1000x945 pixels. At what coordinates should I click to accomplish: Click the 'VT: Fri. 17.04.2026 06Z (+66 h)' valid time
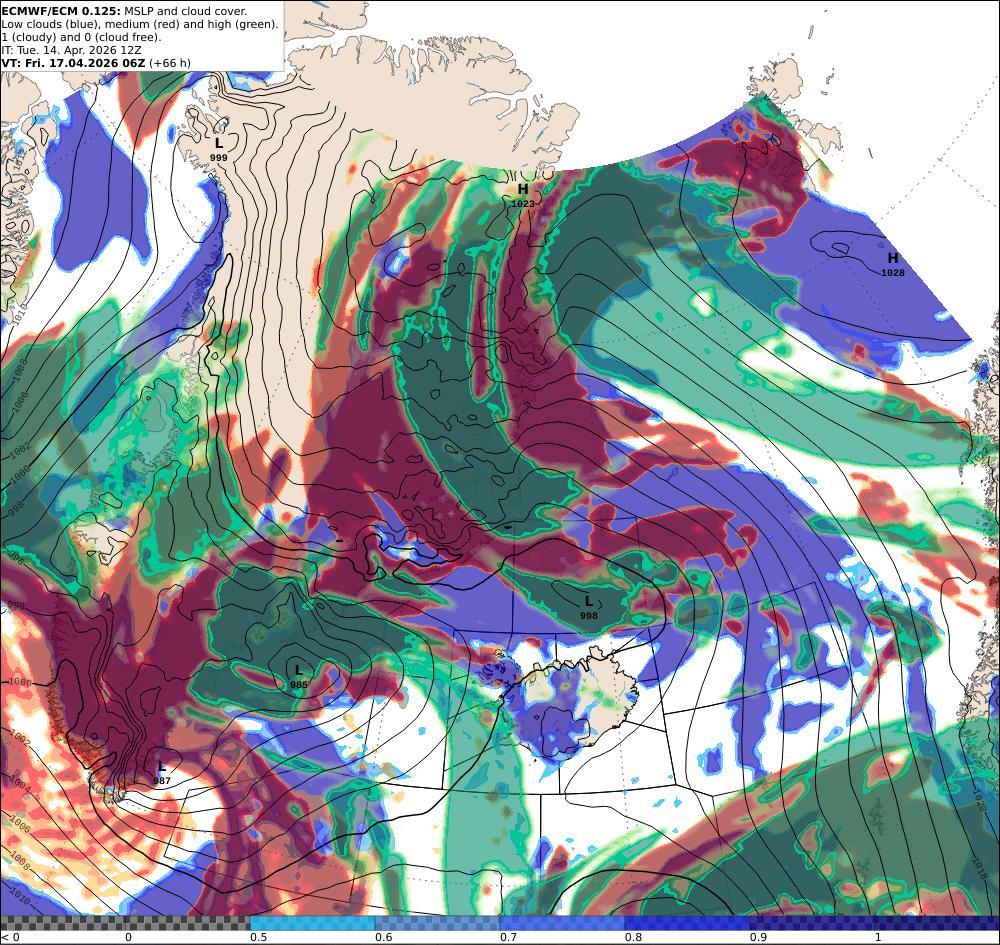(96, 63)
